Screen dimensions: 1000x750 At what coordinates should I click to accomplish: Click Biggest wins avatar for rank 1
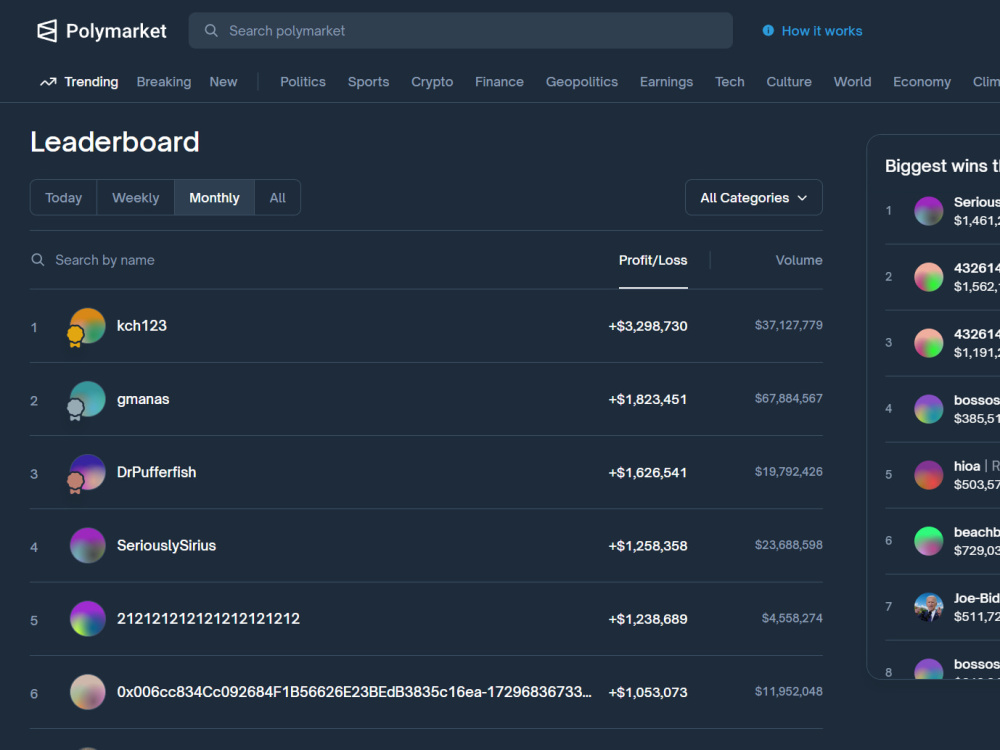tap(929, 211)
